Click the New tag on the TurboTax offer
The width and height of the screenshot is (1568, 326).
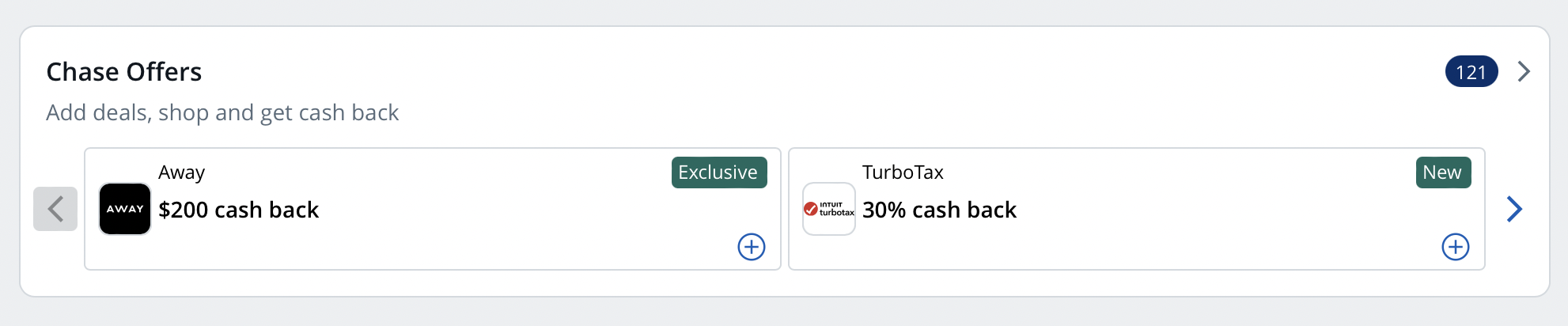click(x=1442, y=172)
